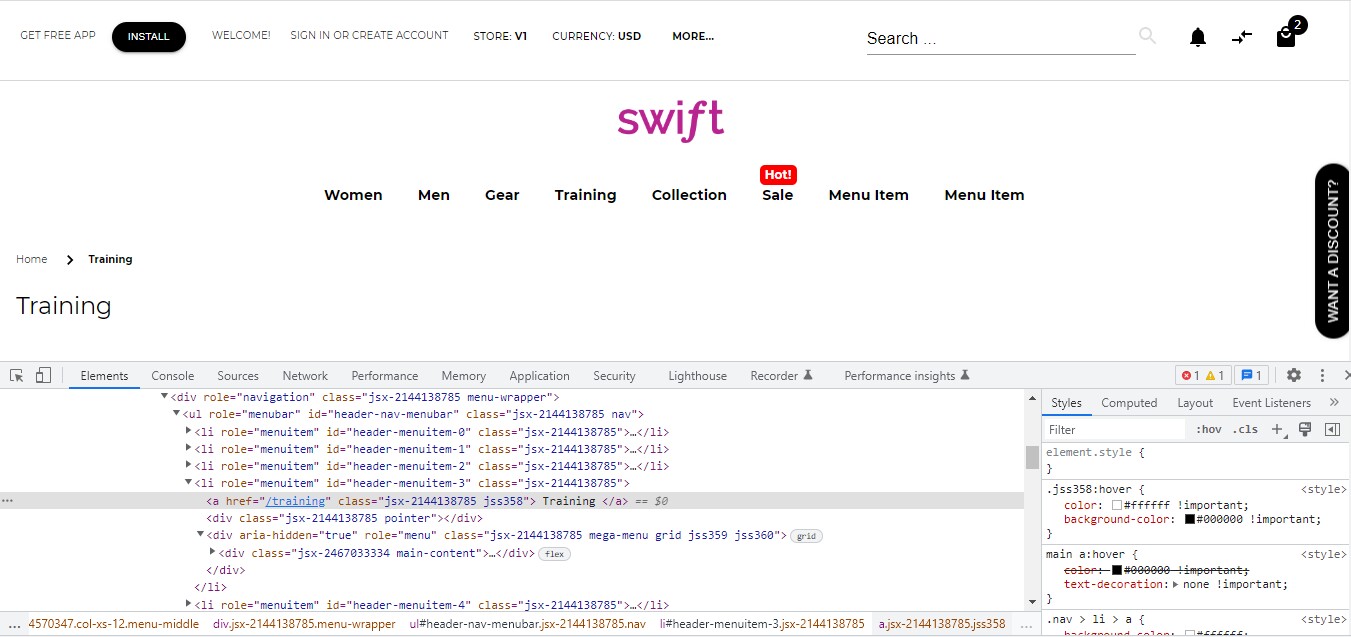This screenshot has width=1351, height=637.
Task: Click the new style rule plus icon
Action: 1277,428
